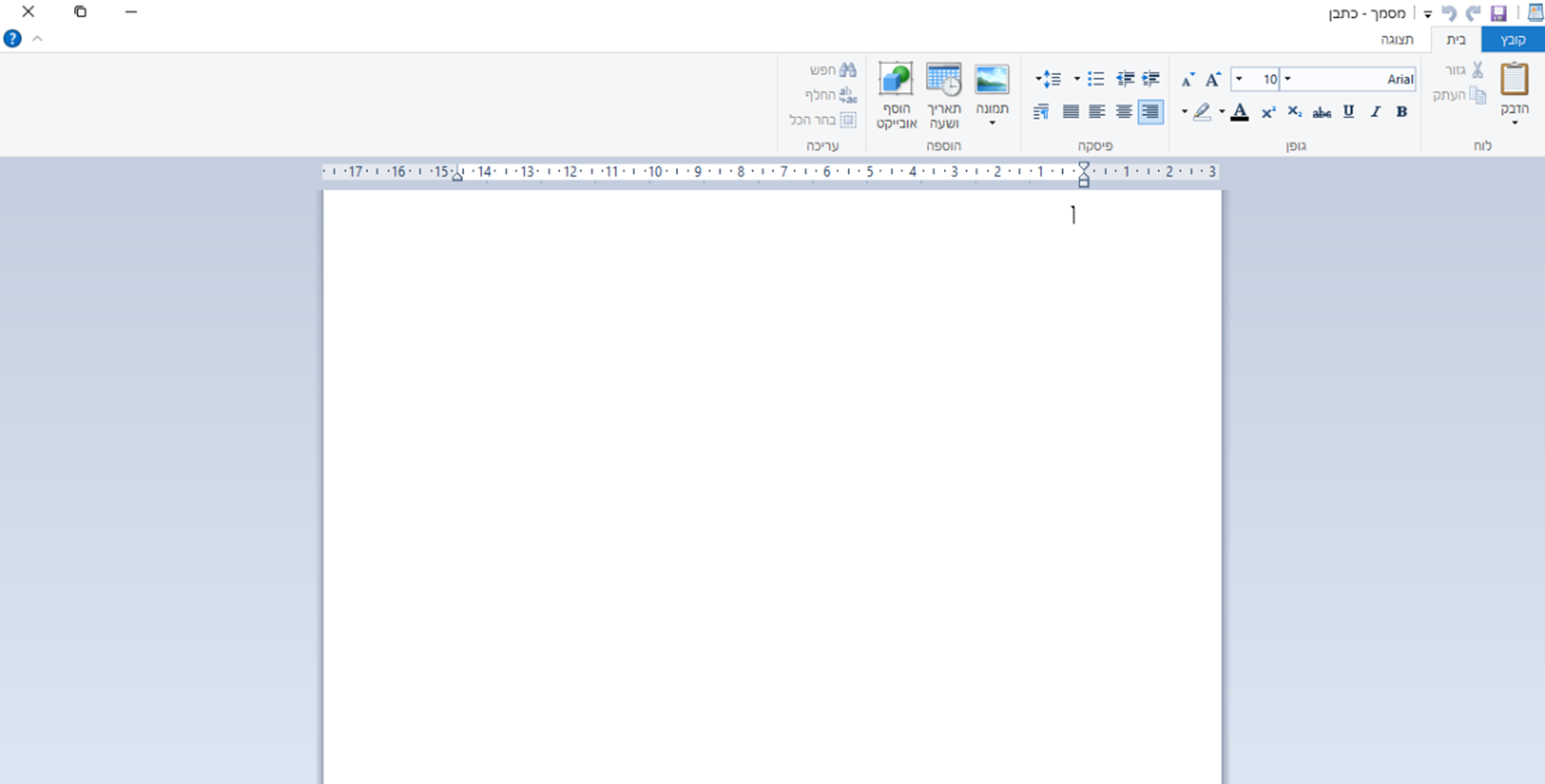Click the ruler indent marker at zero

1084,175
